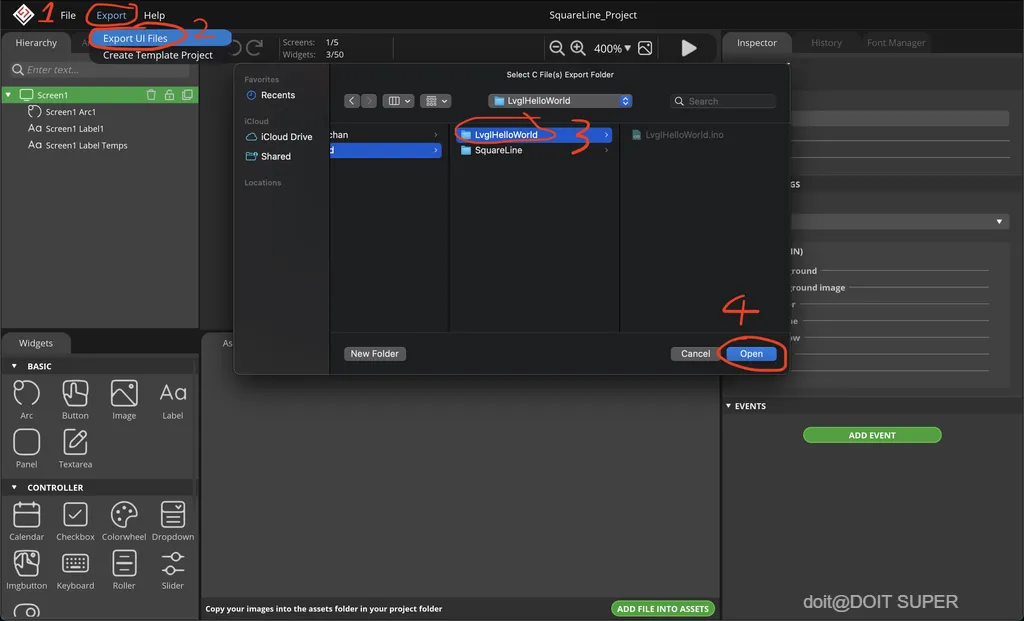Open the column view options dropdown
The width and height of the screenshot is (1024, 621).
pos(398,101)
